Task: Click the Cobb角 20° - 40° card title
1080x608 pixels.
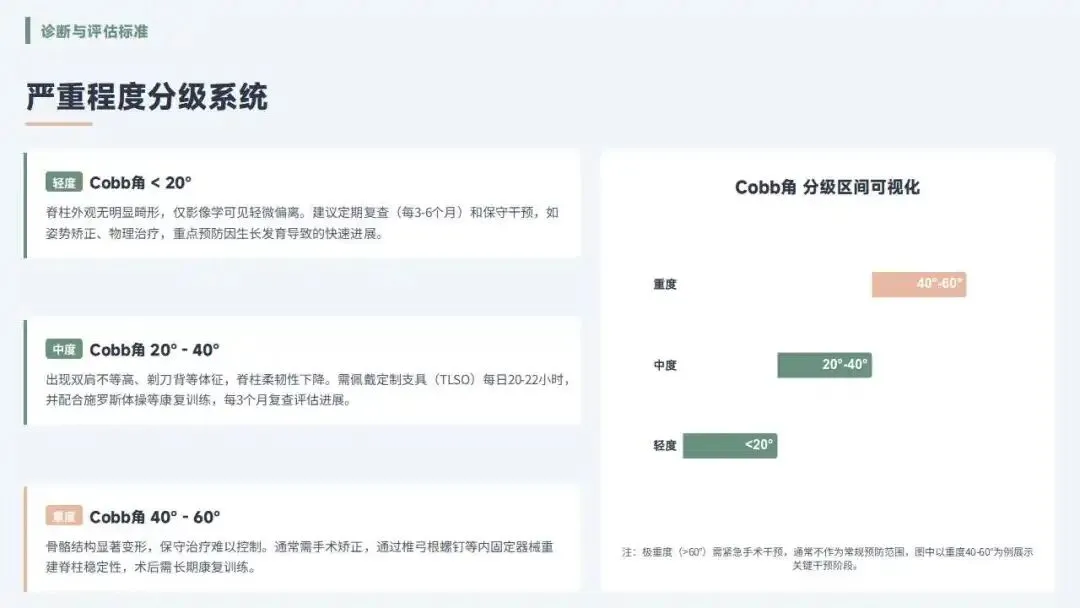Action: tap(154, 350)
